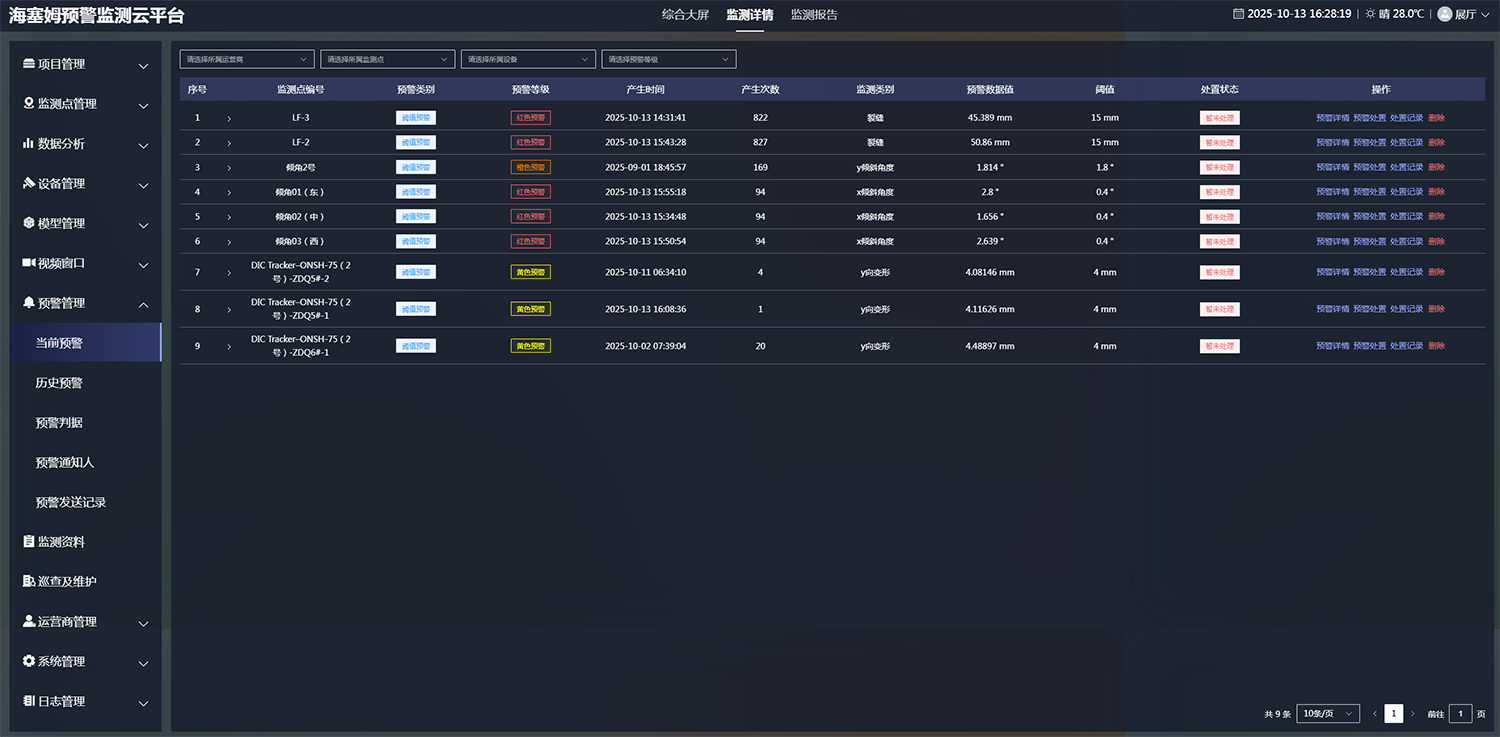Image resolution: width=1500 pixels, height=737 pixels.
Task: Open the 历史预警 submenu item
Action: point(59,383)
